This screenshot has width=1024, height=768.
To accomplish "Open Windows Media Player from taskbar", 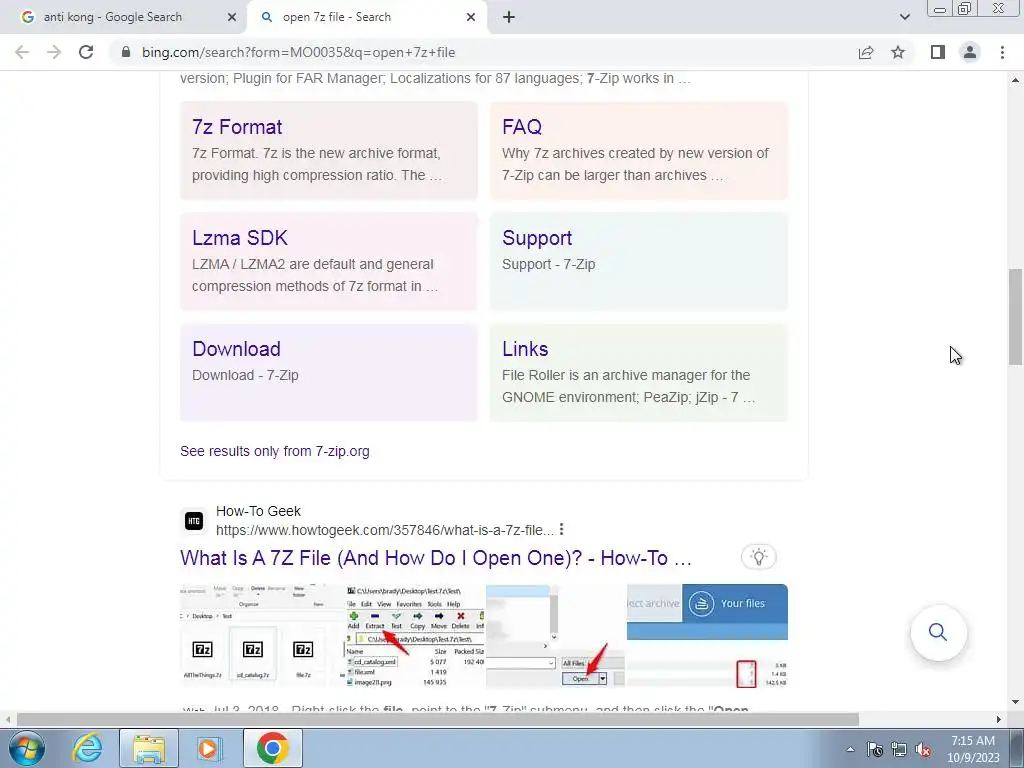I will (209, 748).
